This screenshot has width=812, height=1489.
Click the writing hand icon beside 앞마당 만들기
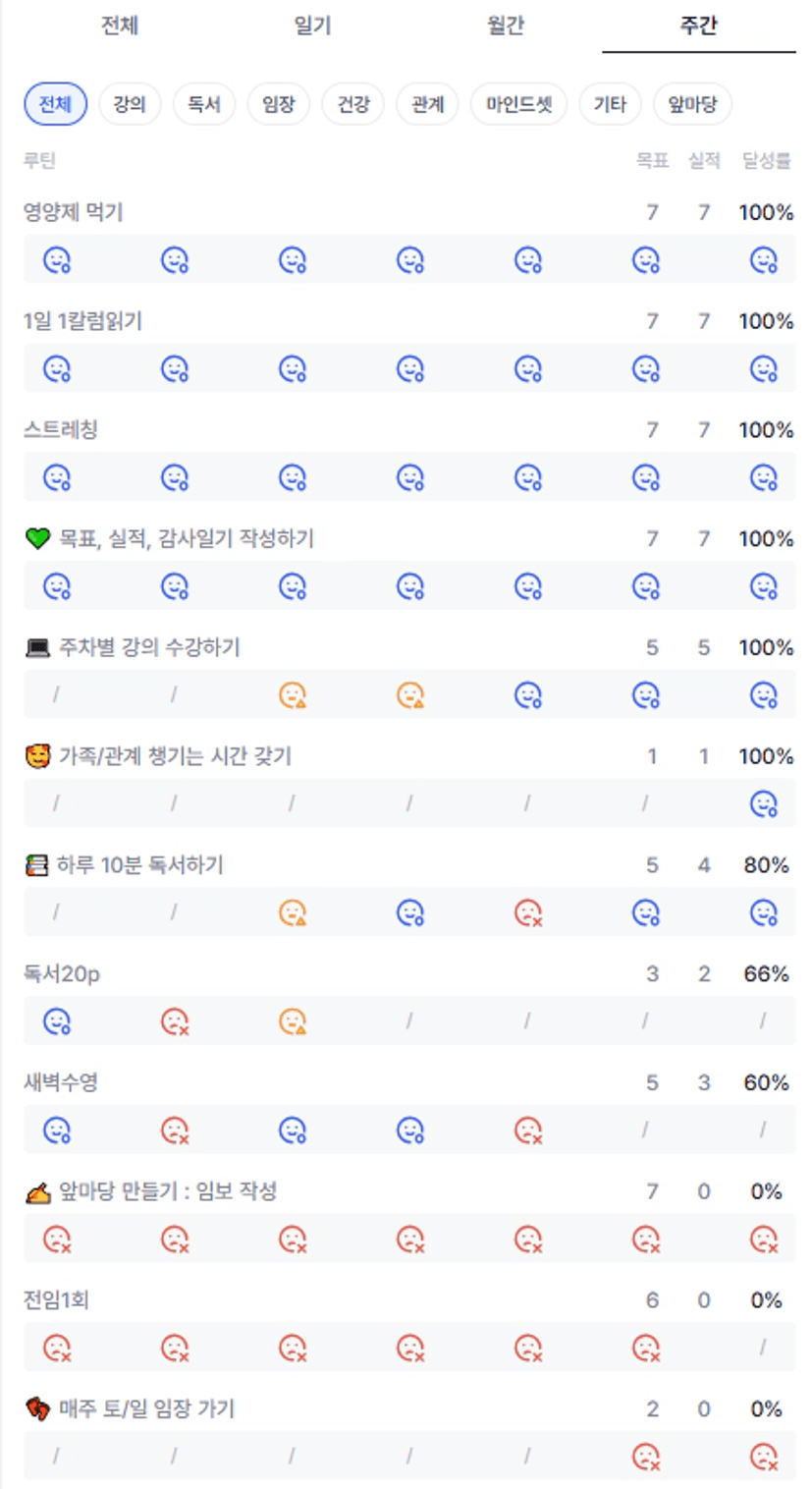click(x=37, y=1192)
